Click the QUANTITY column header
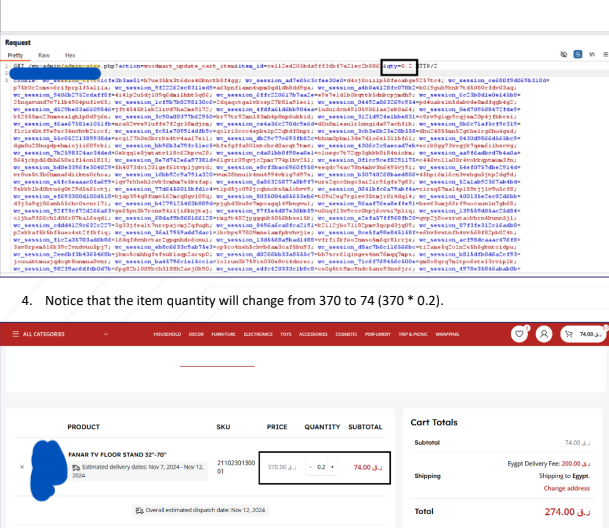The image size is (609, 528). point(322,427)
